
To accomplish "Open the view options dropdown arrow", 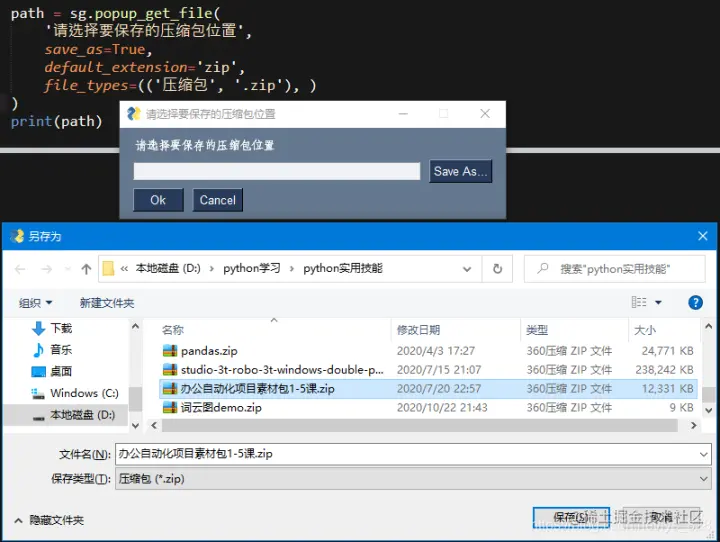I will click(x=658, y=302).
